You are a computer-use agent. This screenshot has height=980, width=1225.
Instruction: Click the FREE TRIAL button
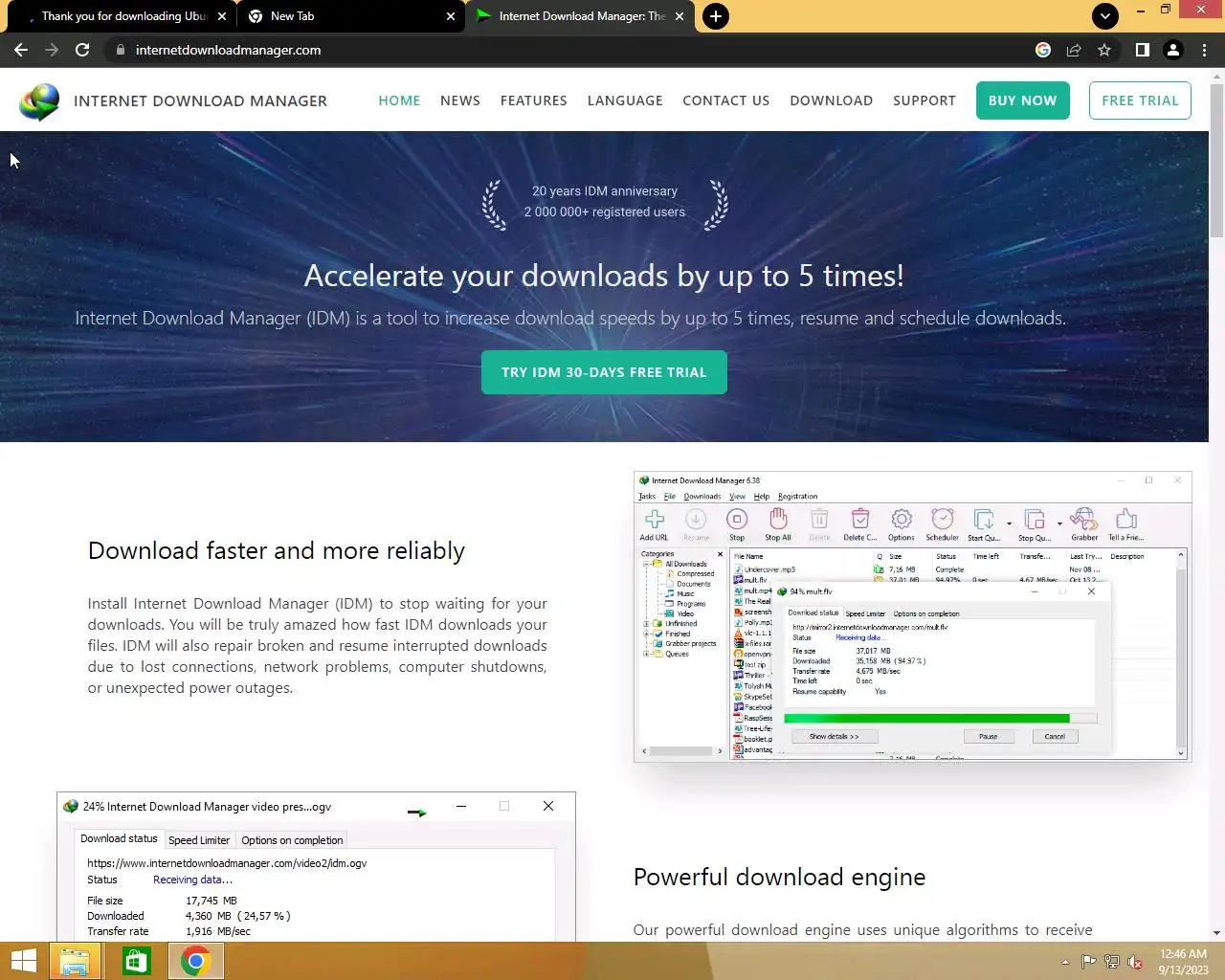coord(1140,100)
